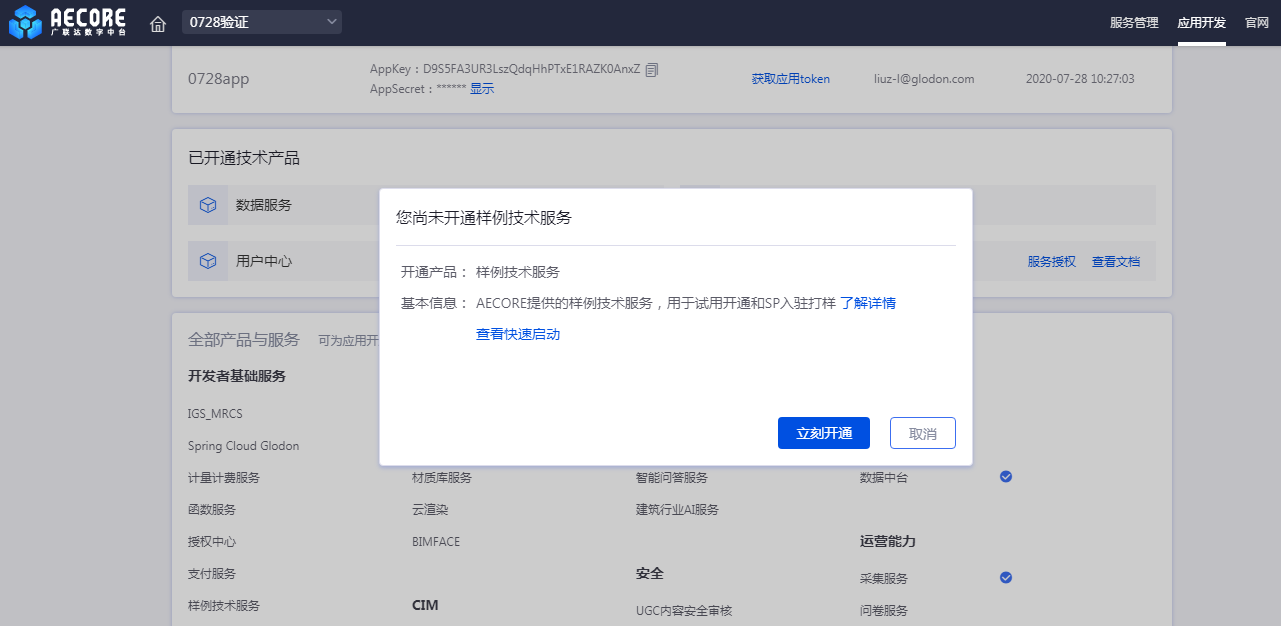Click the AECORE logo icon
This screenshot has width=1281, height=626.
26,23
